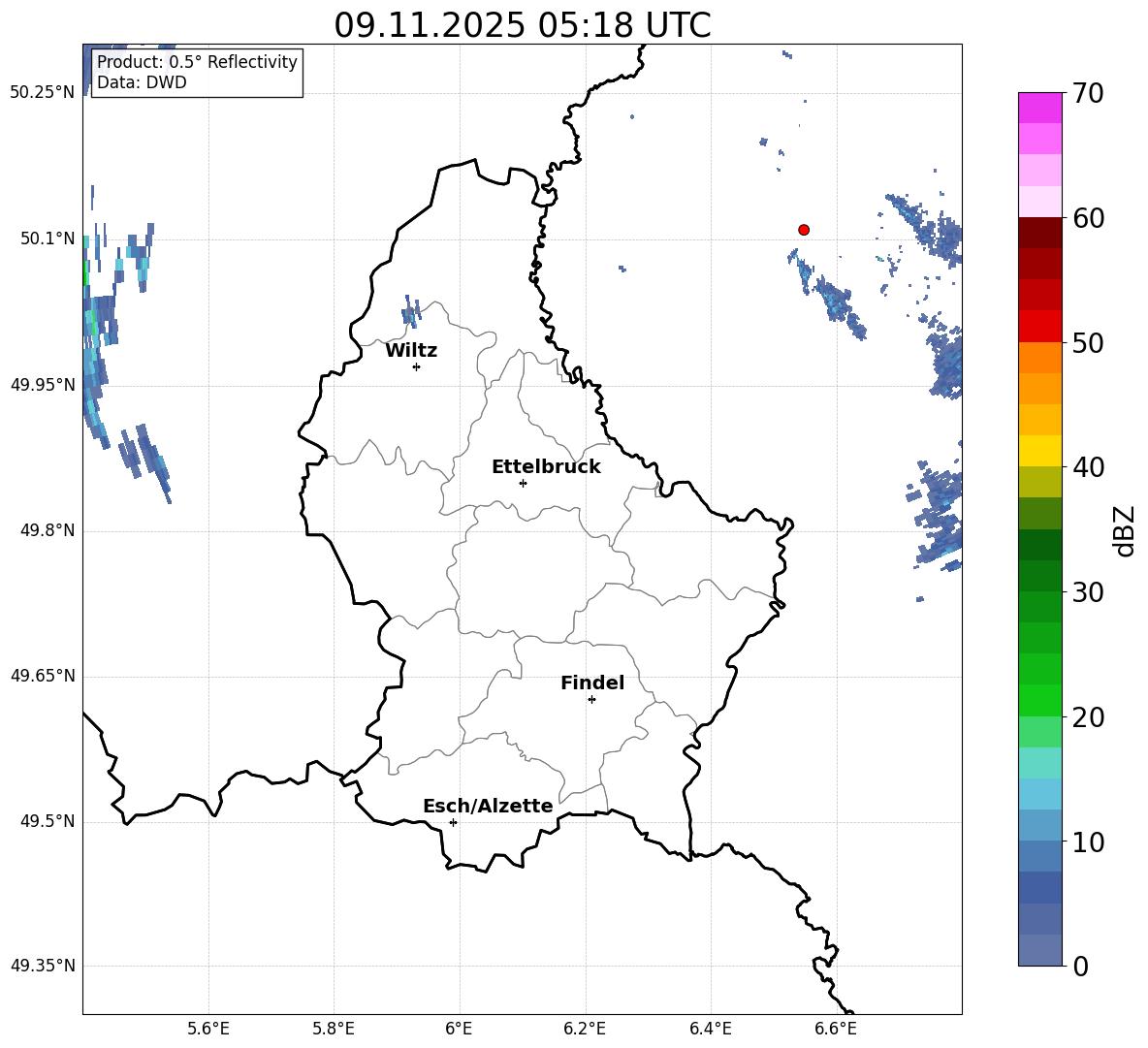This screenshot has height=1048, width=1148.
Task: Select the Findel city label
Action: (x=592, y=683)
